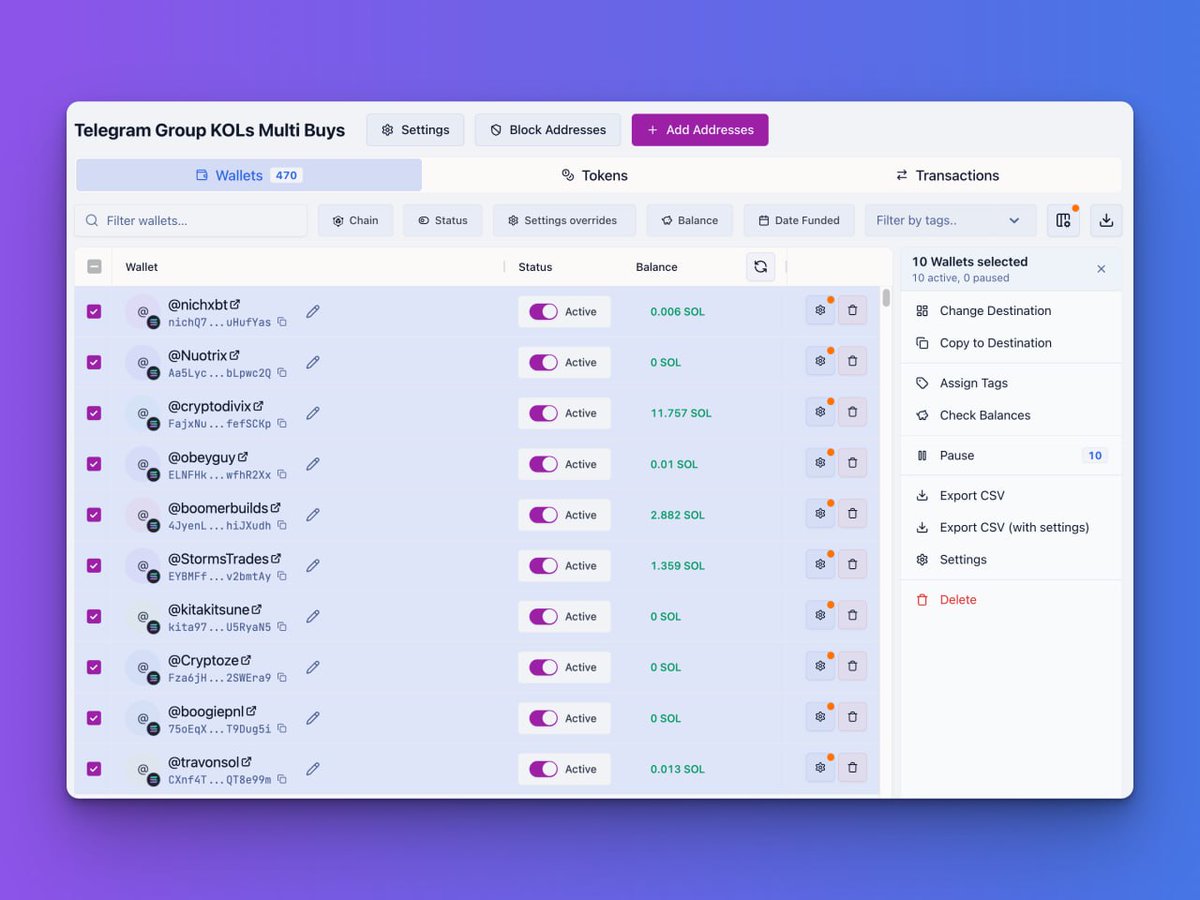Delete the @cryptodivix wallet with trash icon
1200x900 pixels.
click(x=852, y=412)
